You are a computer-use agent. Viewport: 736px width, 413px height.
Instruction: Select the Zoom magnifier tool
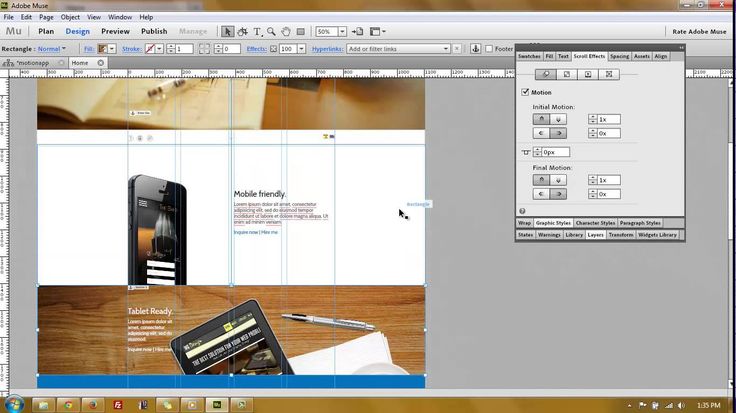pos(271,31)
